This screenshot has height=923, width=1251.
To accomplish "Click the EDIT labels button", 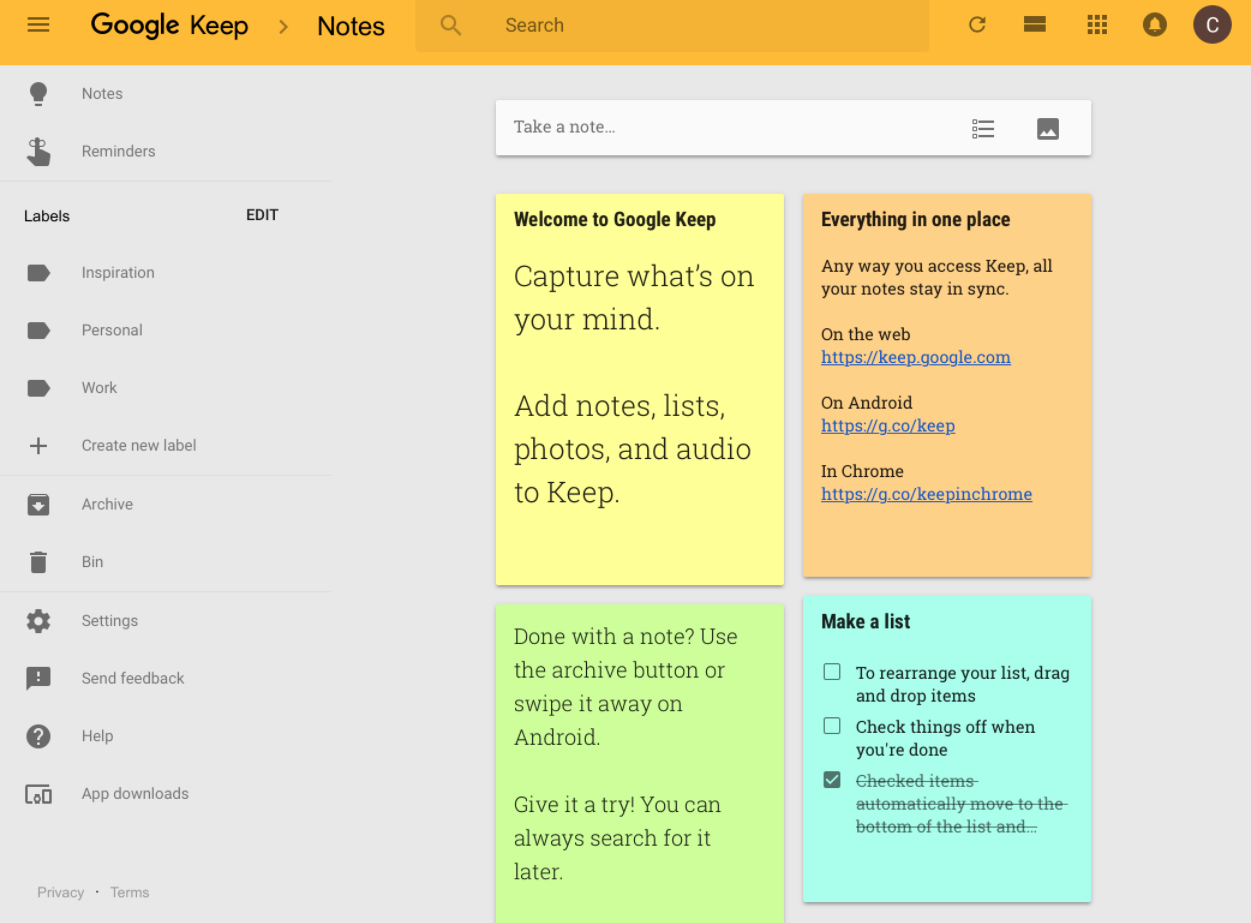I will pyautogui.click(x=262, y=215).
